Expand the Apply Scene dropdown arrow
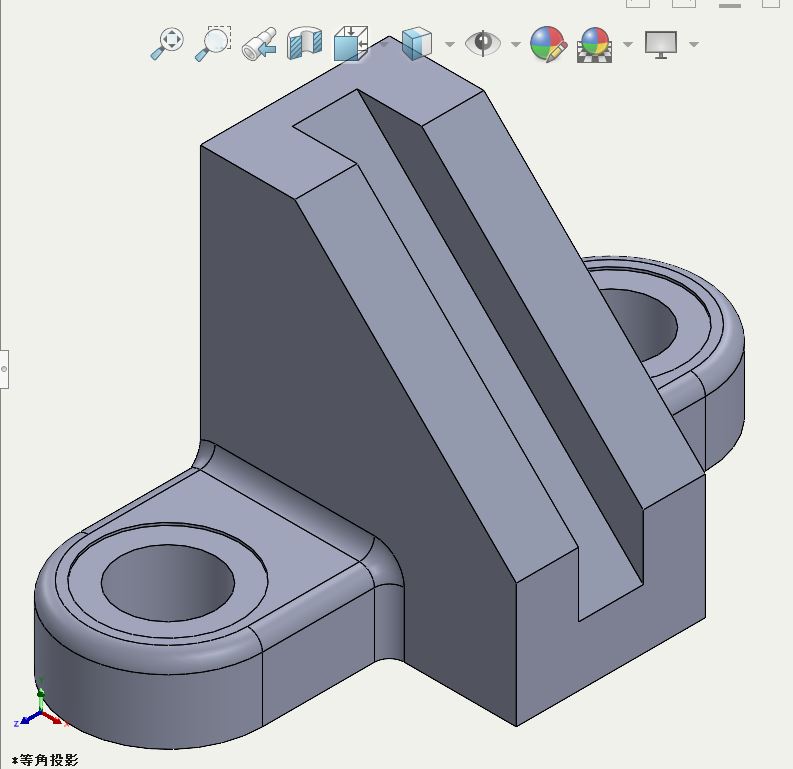 (628, 44)
